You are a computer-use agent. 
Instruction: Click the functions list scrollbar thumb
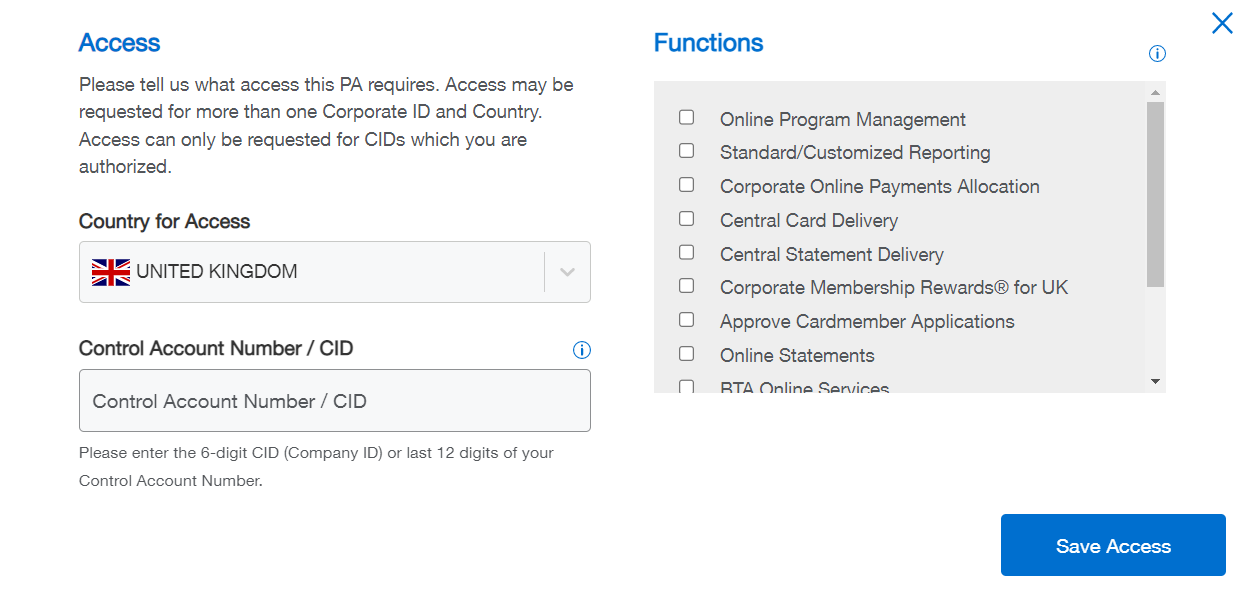coord(1155,195)
